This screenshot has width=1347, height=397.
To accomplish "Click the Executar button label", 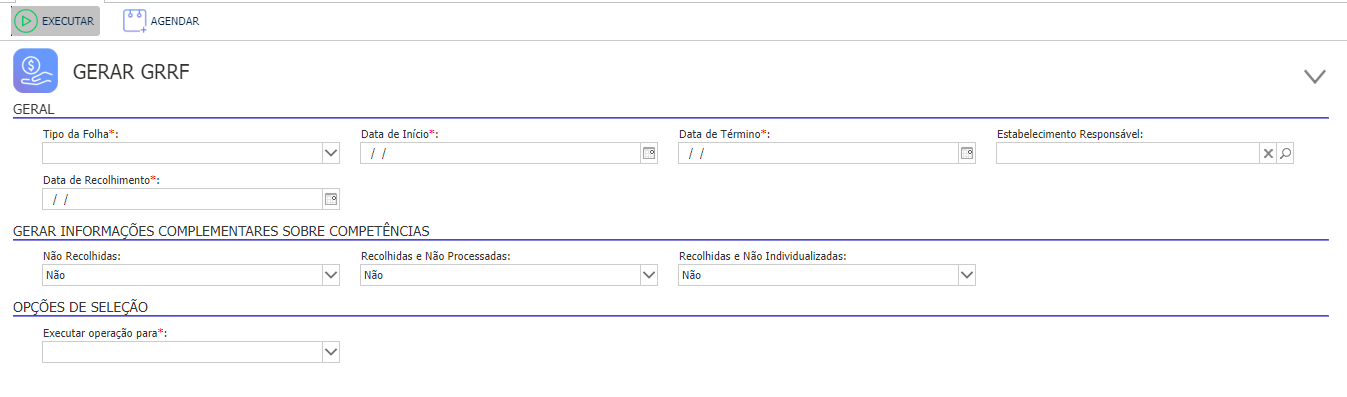I will click(68, 21).
